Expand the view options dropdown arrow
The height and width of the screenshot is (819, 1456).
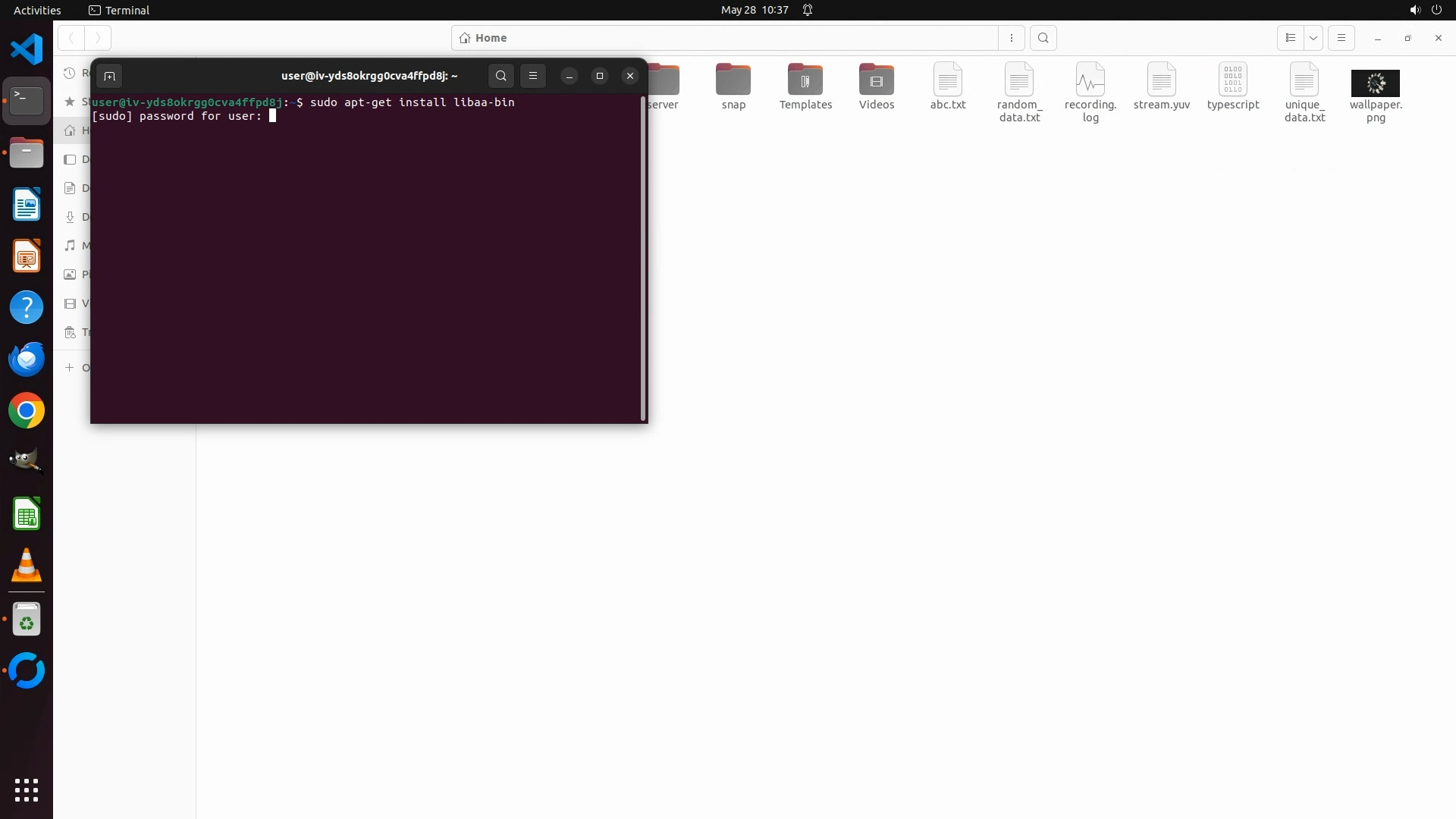(x=1313, y=38)
